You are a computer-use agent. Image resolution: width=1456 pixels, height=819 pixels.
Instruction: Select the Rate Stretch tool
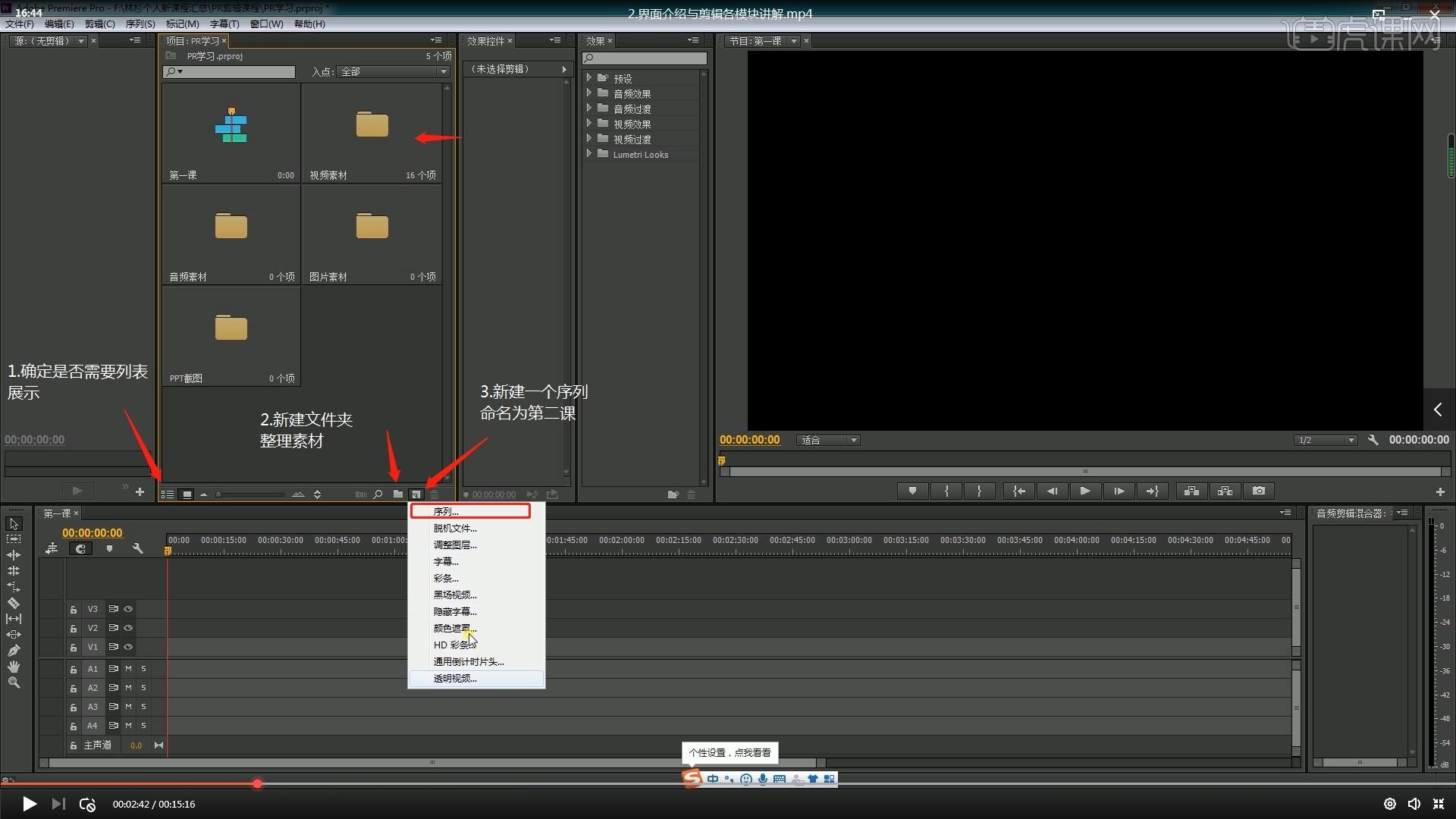pyautogui.click(x=14, y=587)
